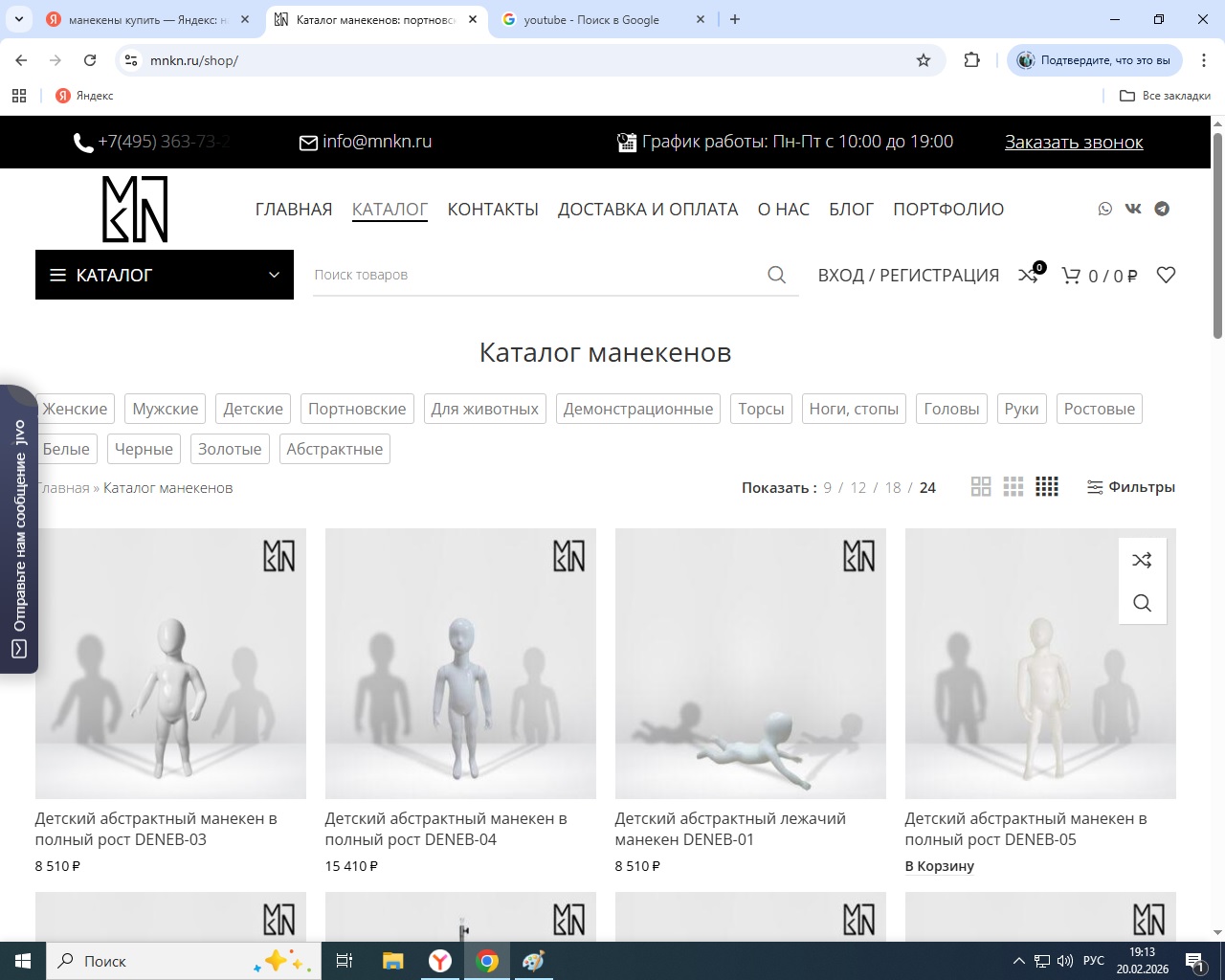
Task: Switch to three-column grid view
Action: click(x=1013, y=487)
